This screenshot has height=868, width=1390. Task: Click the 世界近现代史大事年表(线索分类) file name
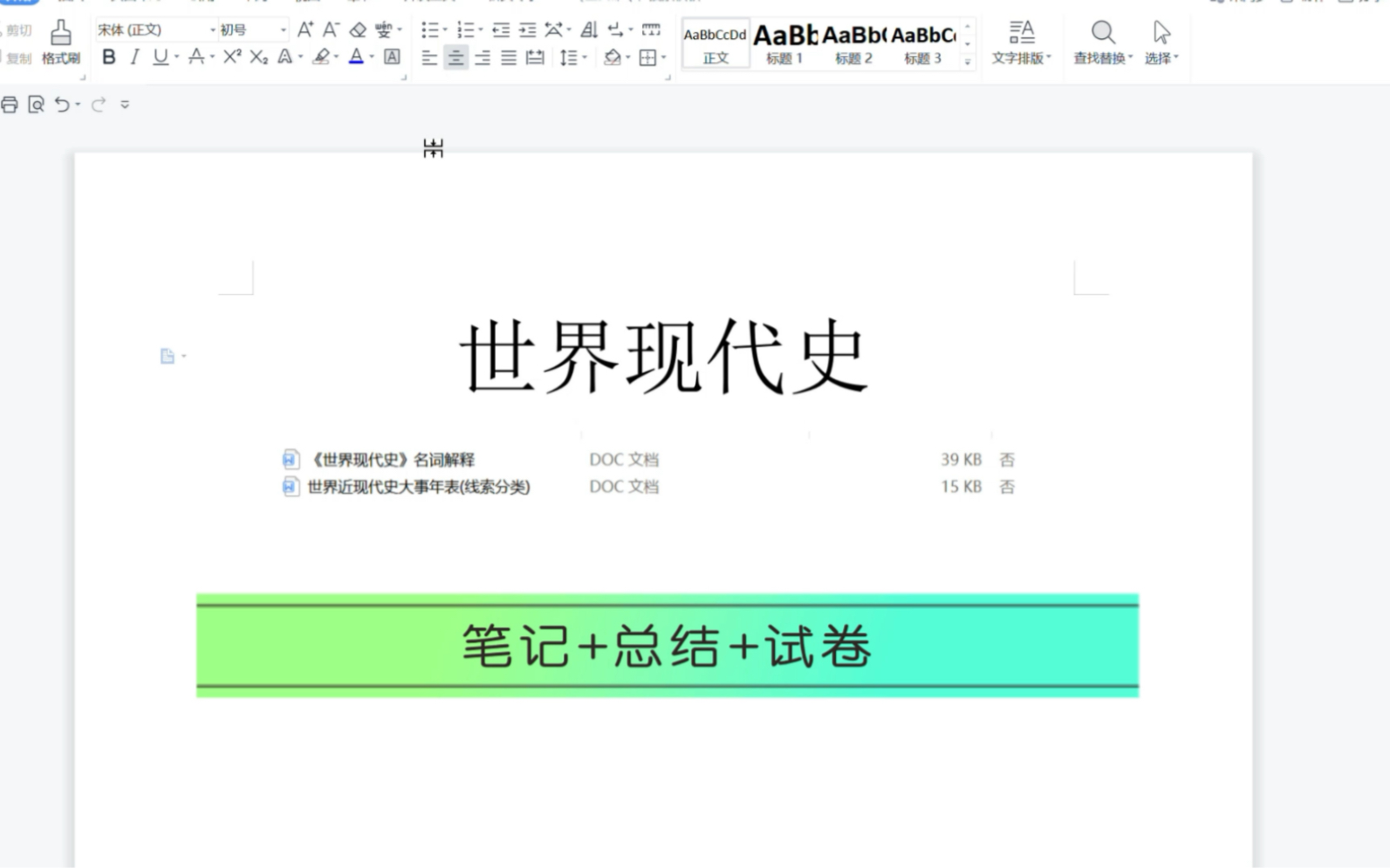point(418,487)
